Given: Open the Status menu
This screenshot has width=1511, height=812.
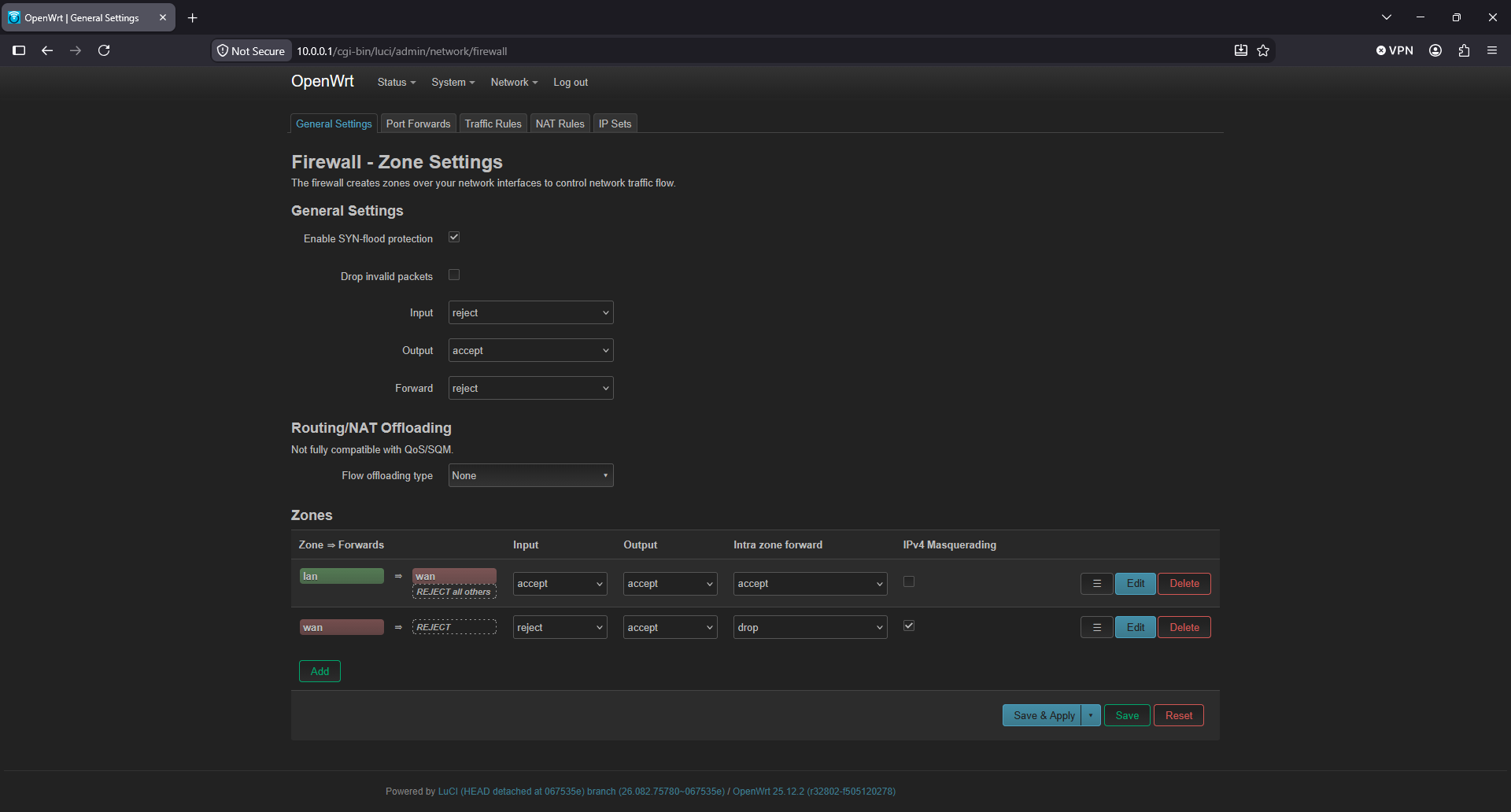Looking at the screenshot, I should tap(397, 82).
